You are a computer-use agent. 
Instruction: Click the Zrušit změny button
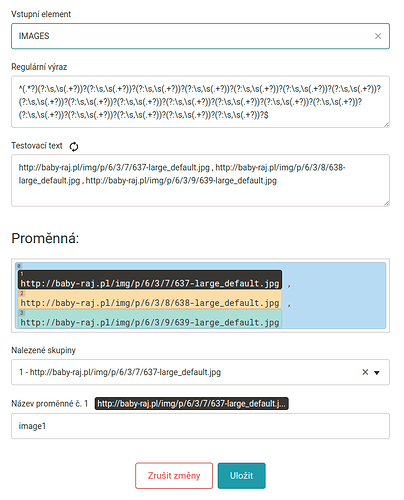[174, 476]
